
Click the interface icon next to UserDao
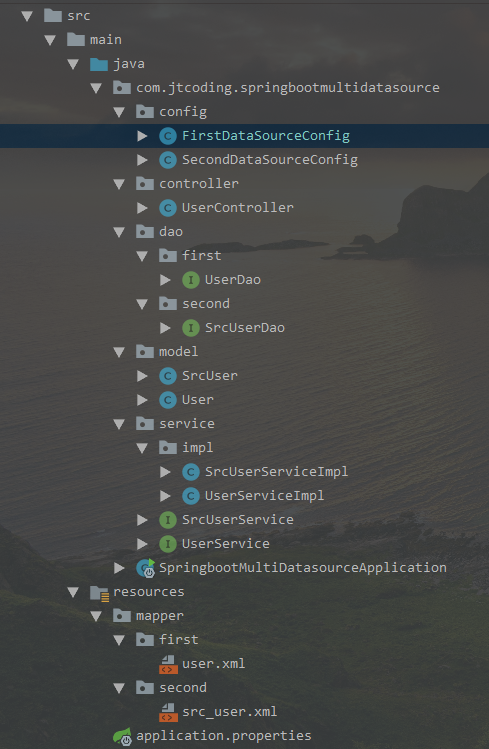pyautogui.click(x=191, y=280)
